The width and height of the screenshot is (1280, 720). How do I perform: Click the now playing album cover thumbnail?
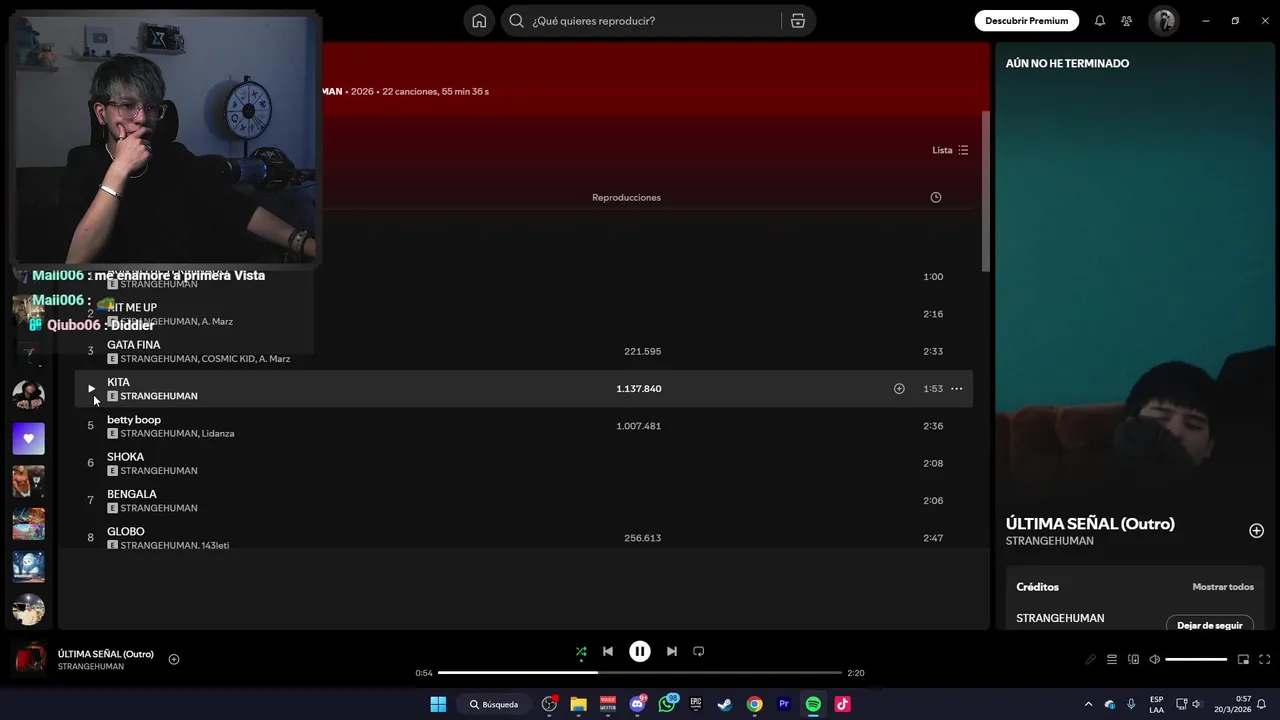click(30, 659)
